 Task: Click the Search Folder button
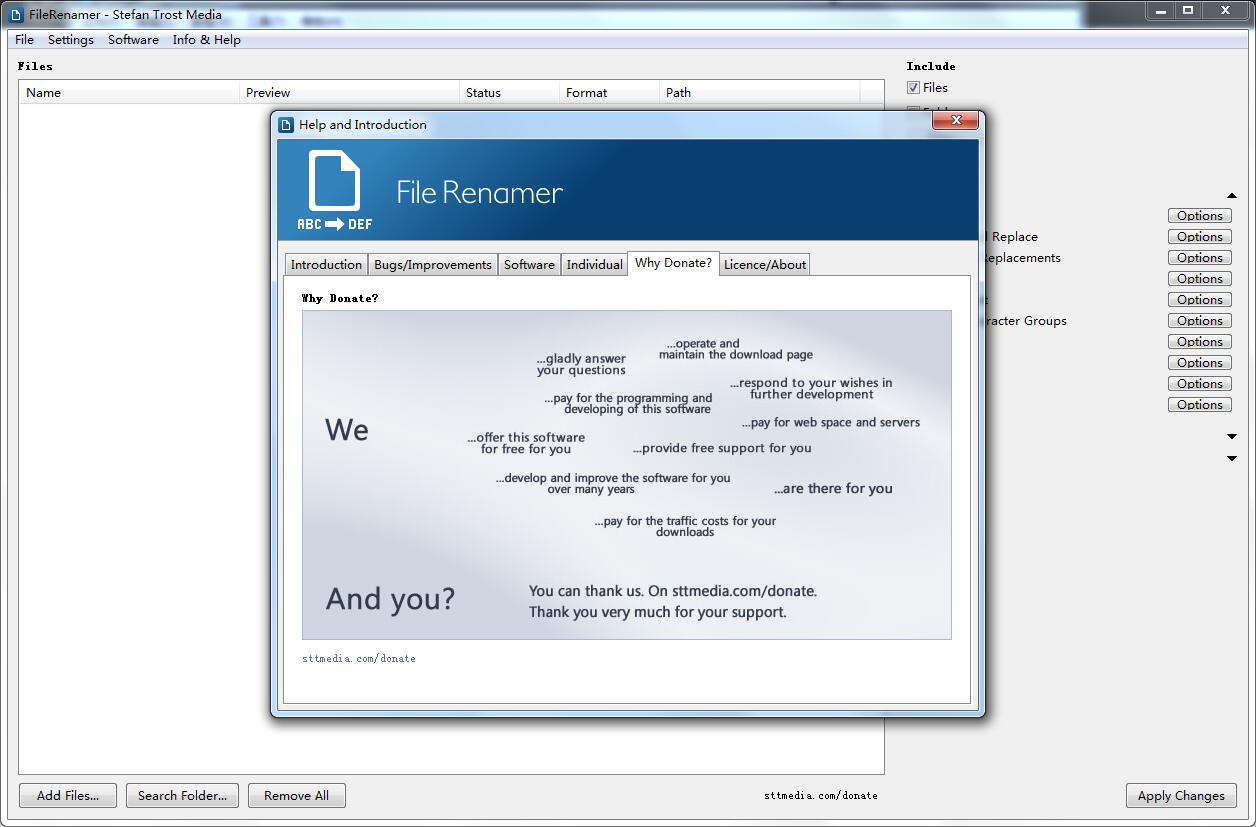182,795
